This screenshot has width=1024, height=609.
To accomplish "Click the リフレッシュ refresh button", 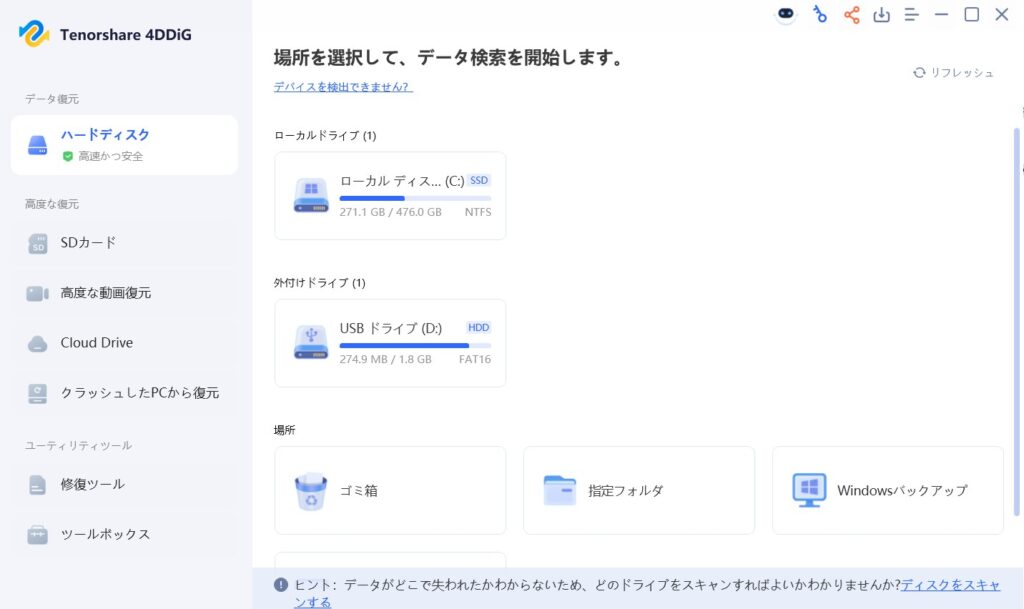I will (953, 72).
